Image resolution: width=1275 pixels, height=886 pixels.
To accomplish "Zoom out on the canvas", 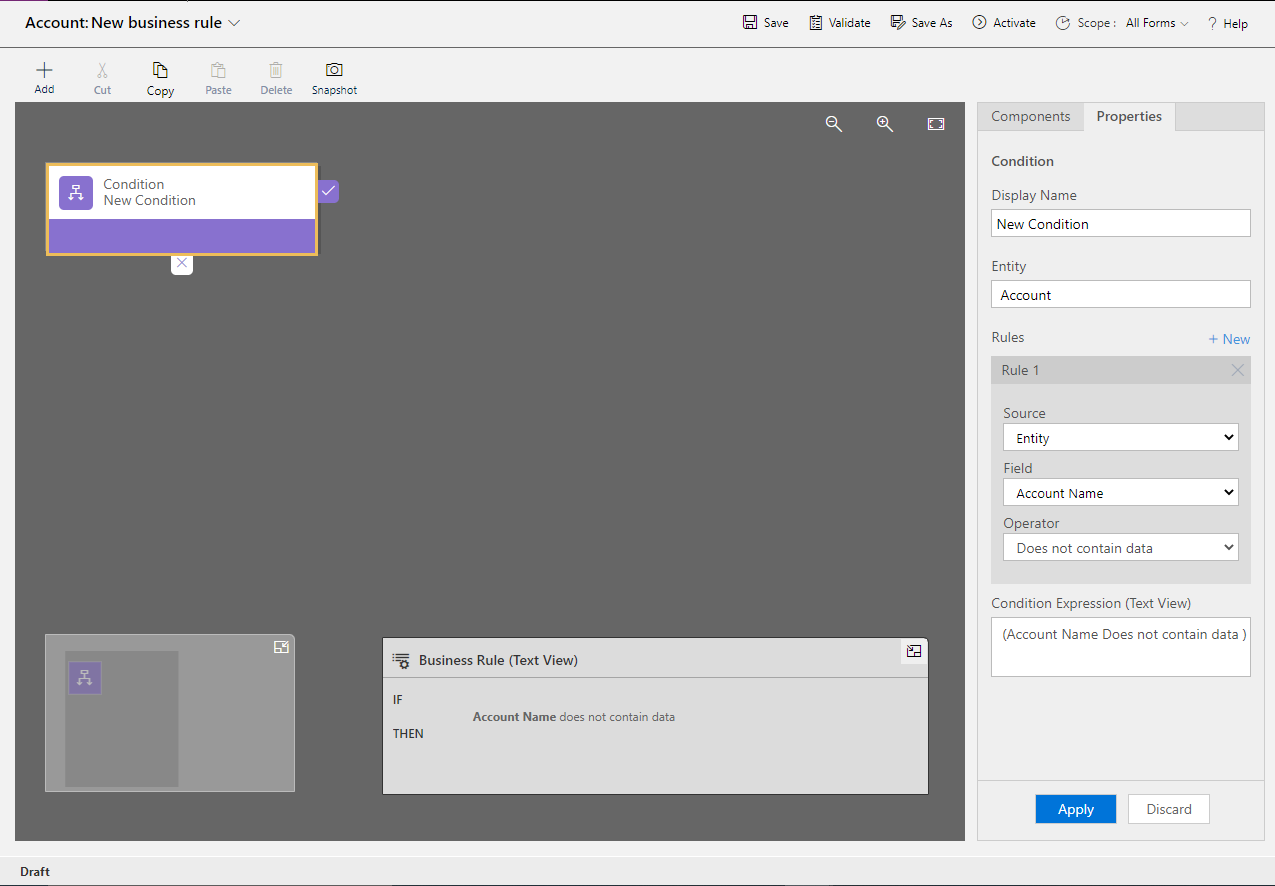I will click(x=834, y=123).
